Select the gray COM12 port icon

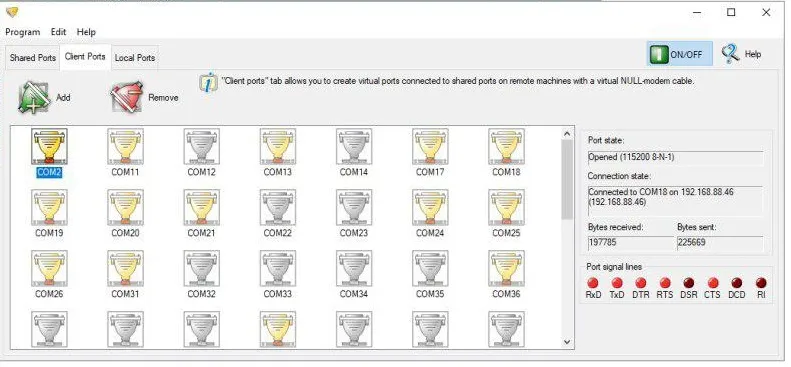[x=201, y=146]
